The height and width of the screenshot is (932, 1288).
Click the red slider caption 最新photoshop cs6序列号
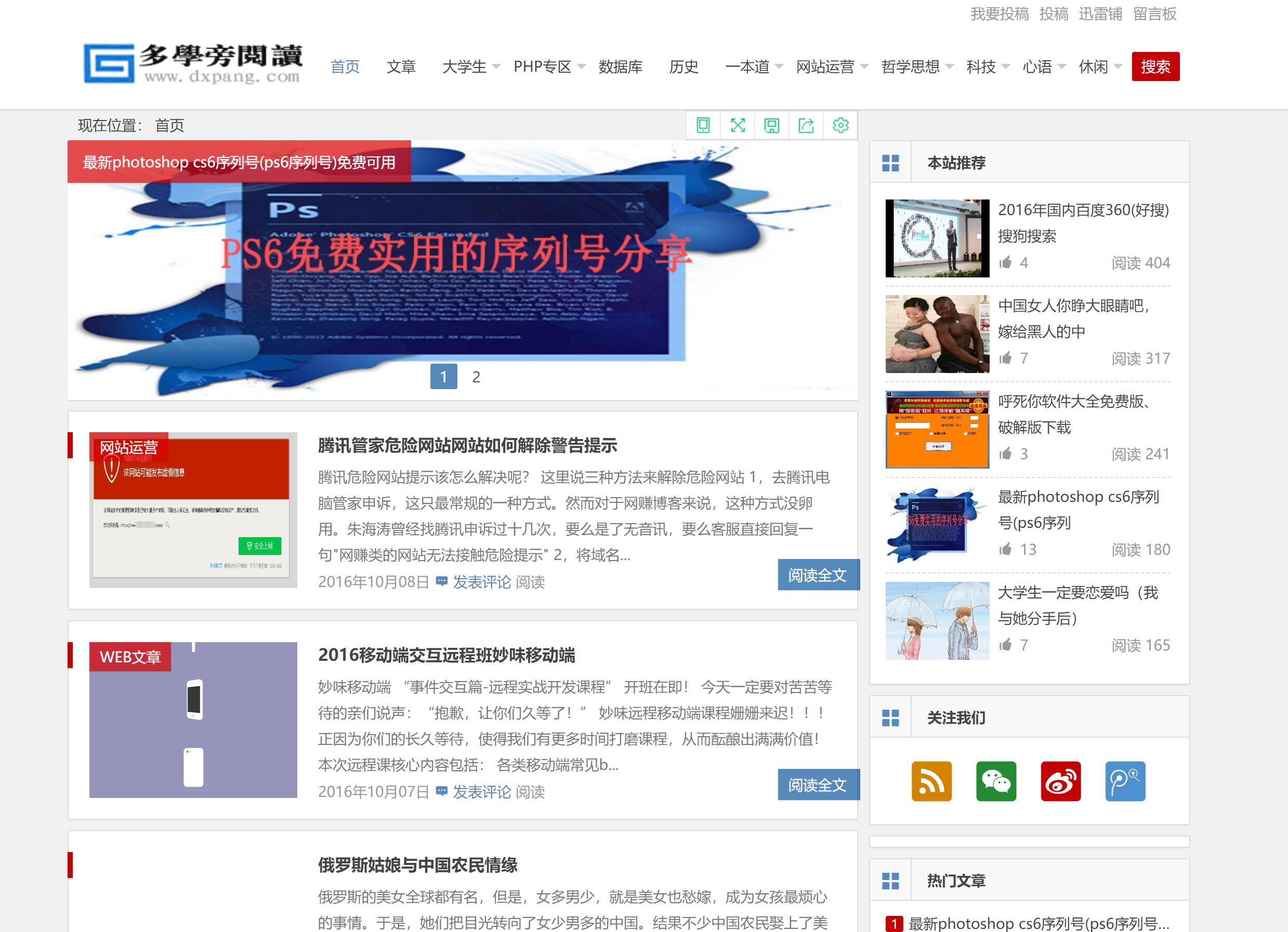[x=239, y=162]
